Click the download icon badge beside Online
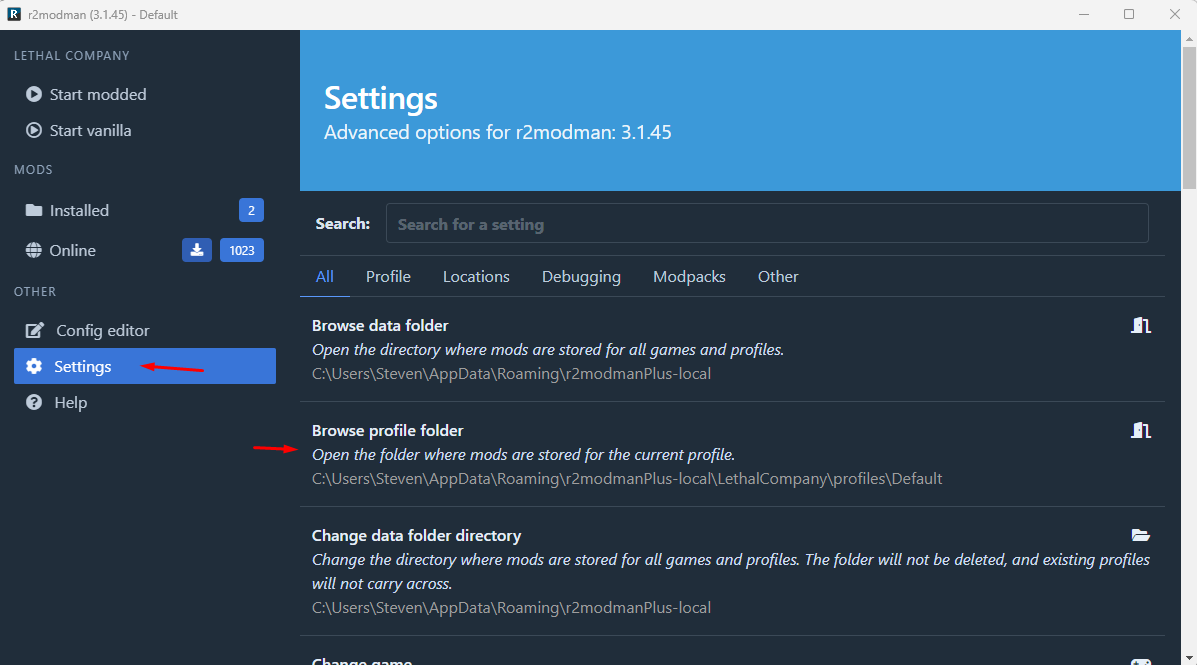Screen dimensions: 1197x665 (x=197, y=250)
